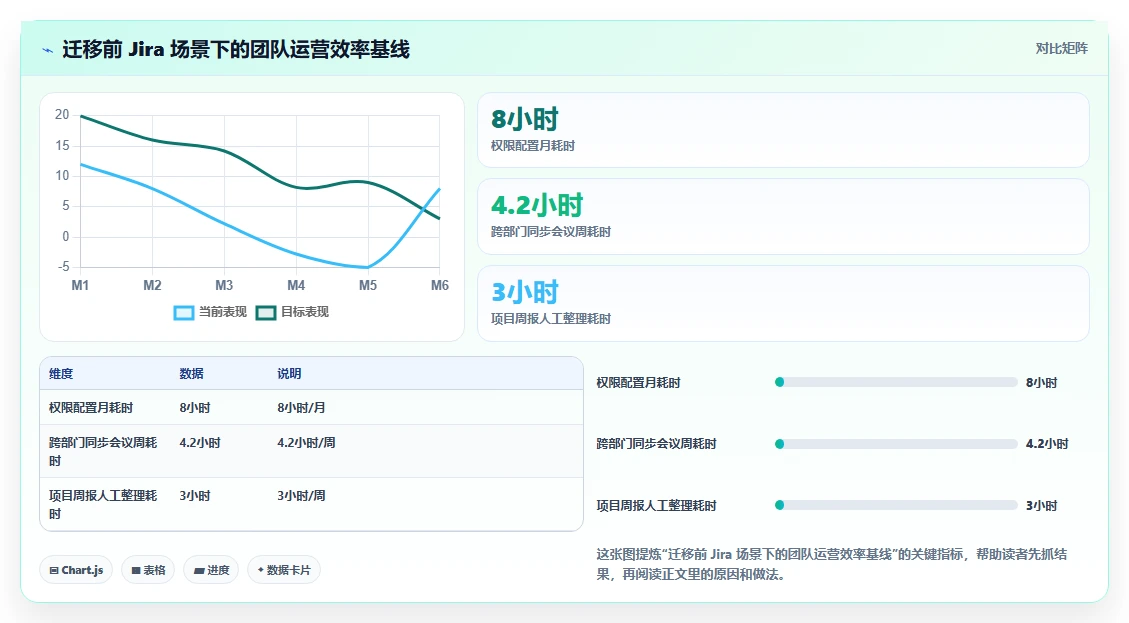Click the 当前表现 legend text
The image size is (1129, 623).
(x=222, y=312)
